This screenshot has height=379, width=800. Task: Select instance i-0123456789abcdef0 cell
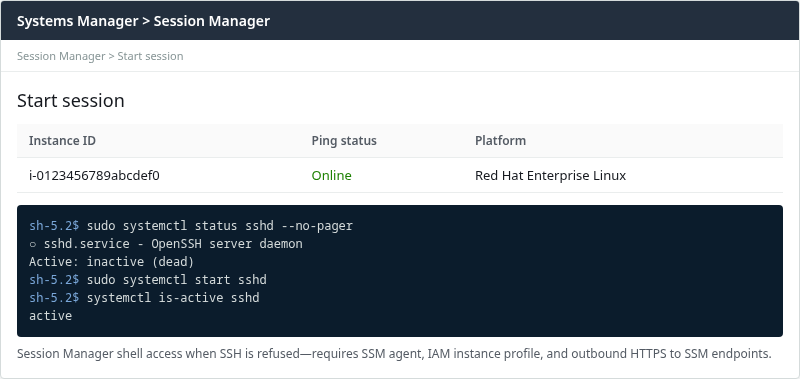94,175
